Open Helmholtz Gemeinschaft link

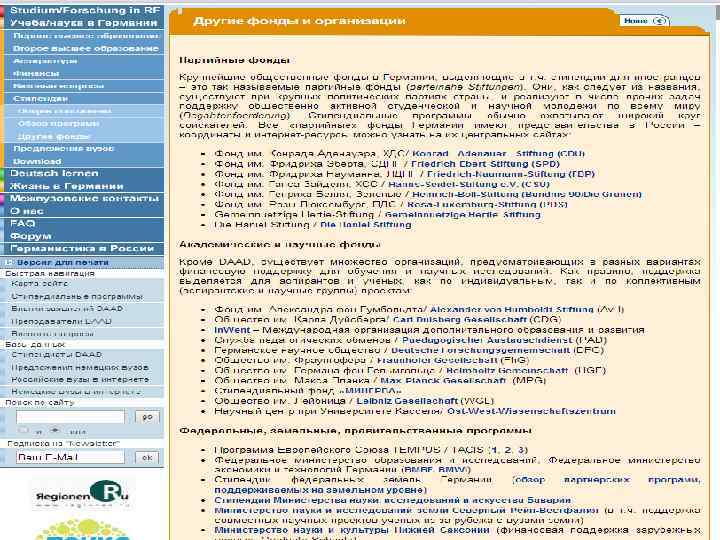[x=507, y=370]
